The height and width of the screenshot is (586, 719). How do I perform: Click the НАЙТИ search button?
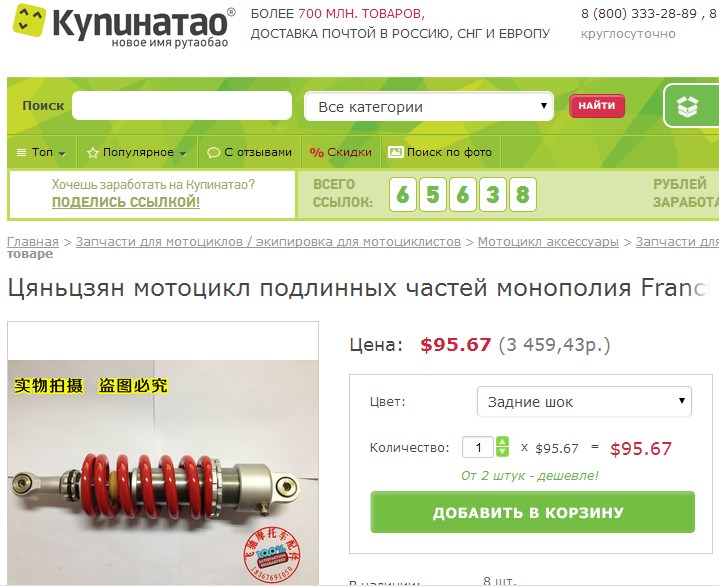[597, 106]
